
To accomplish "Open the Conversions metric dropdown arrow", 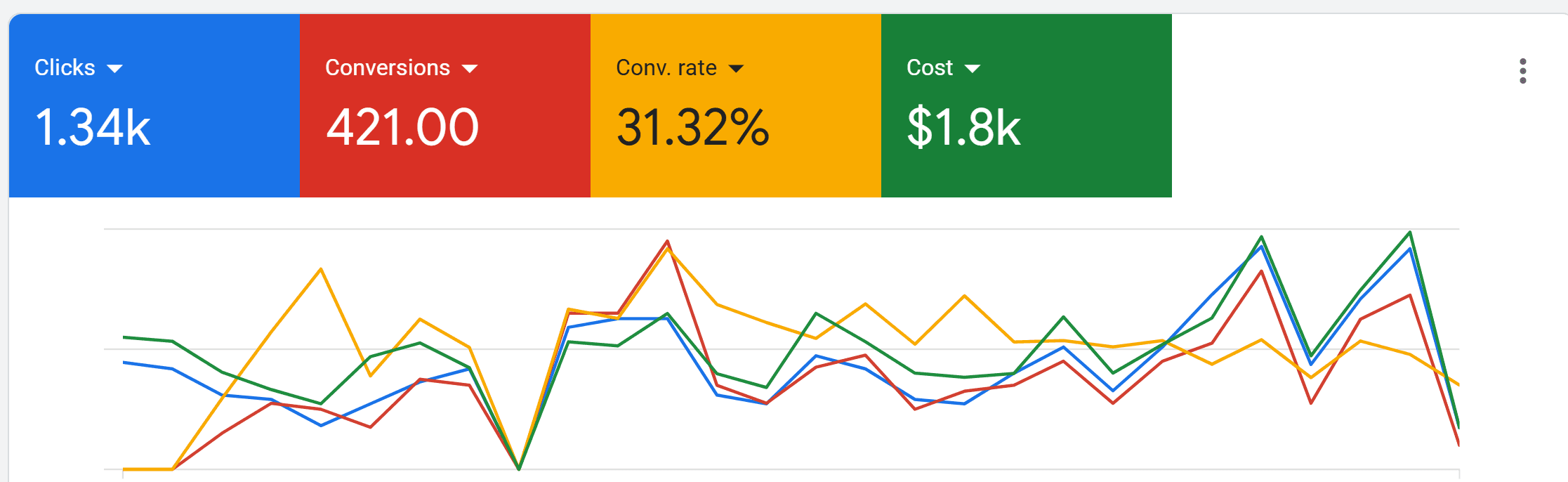I will tap(470, 69).
